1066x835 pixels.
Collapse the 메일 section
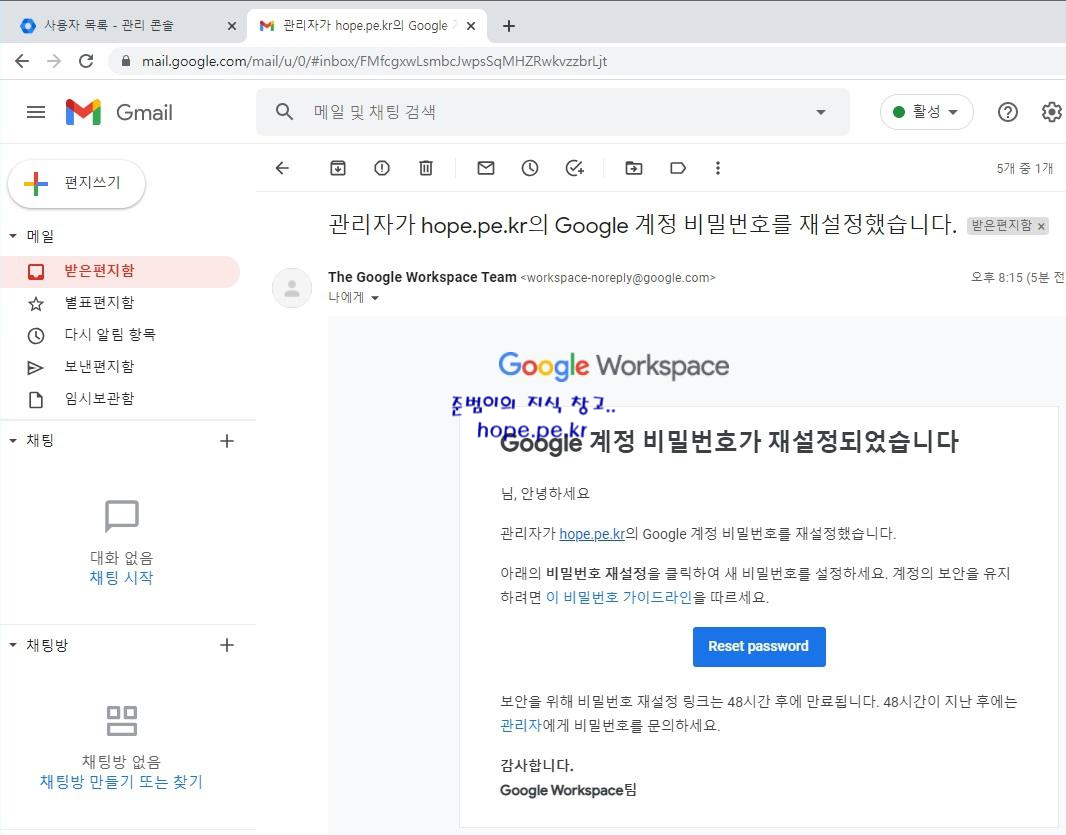pos(13,236)
